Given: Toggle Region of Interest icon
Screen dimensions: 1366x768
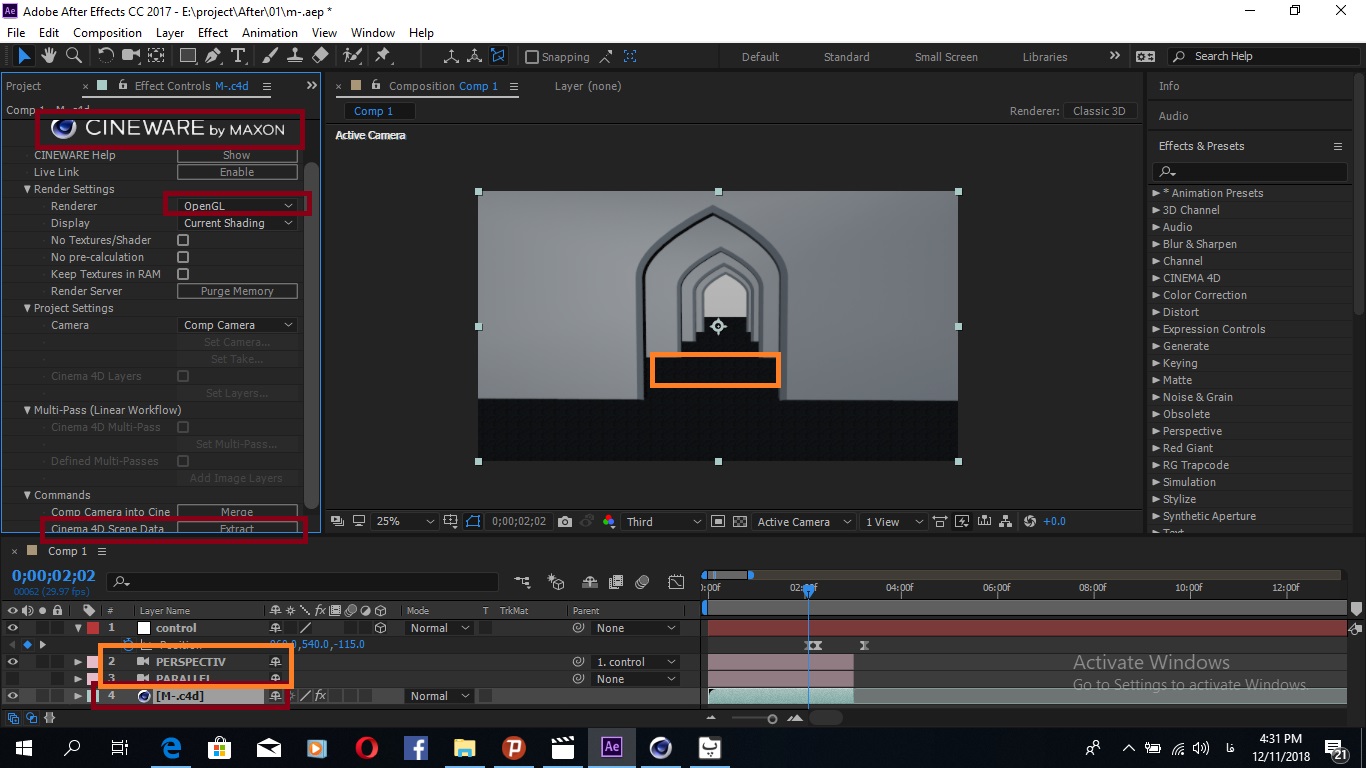Looking at the screenshot, I should click(x=718, y=522).
